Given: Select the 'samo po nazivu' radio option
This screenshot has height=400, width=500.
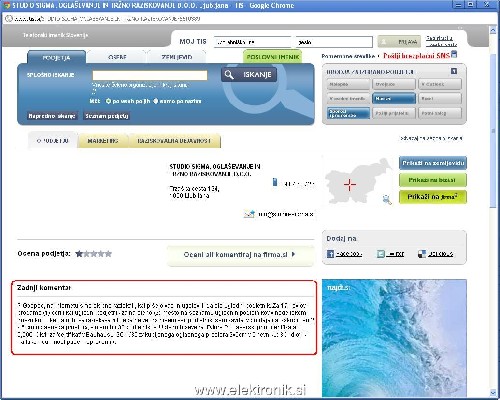Looking at the screenshot, I should [x=155, y=101].
